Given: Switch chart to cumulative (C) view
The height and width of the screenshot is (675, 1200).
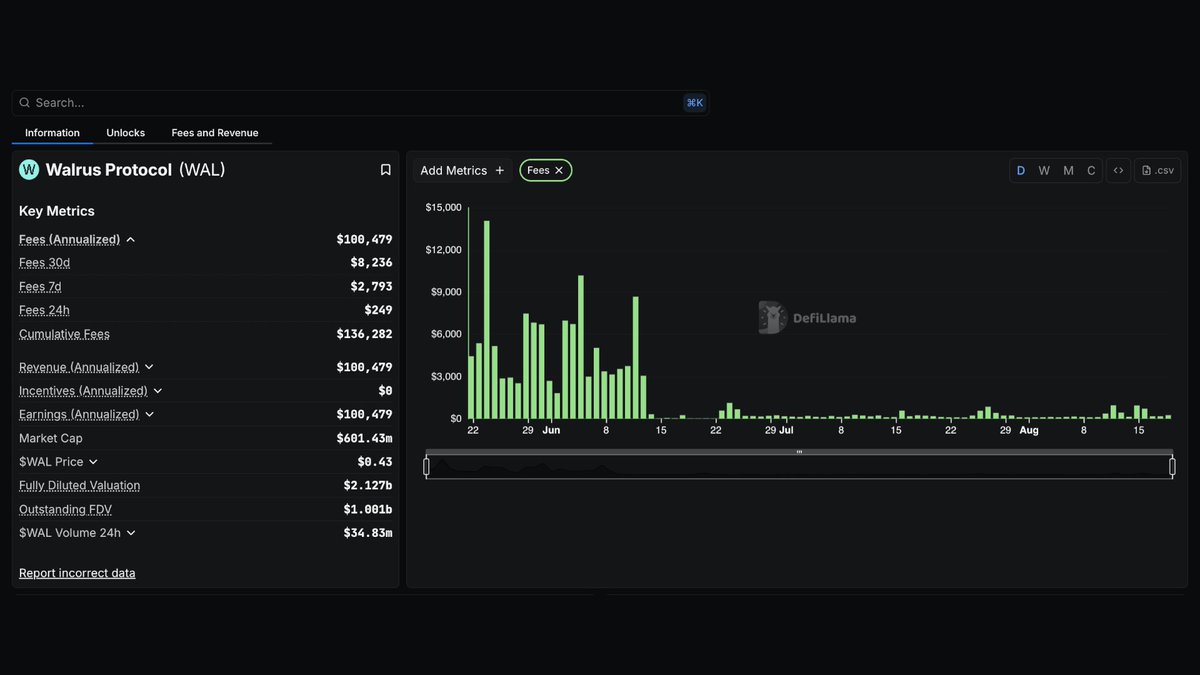Looking at the screenshot, I should click(x=1091, y=171).
